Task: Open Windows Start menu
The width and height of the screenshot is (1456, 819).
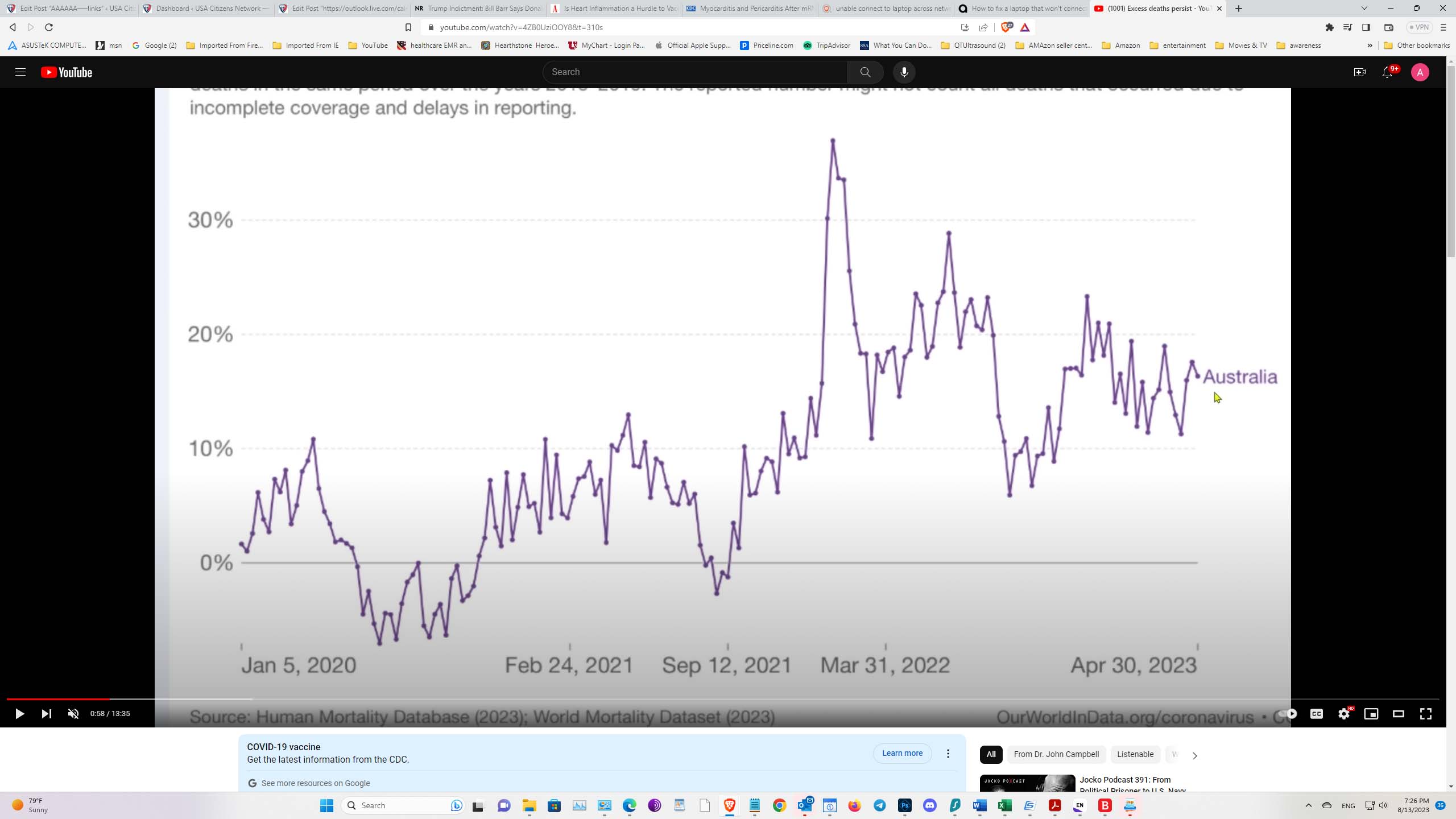Action: [326, 805]
